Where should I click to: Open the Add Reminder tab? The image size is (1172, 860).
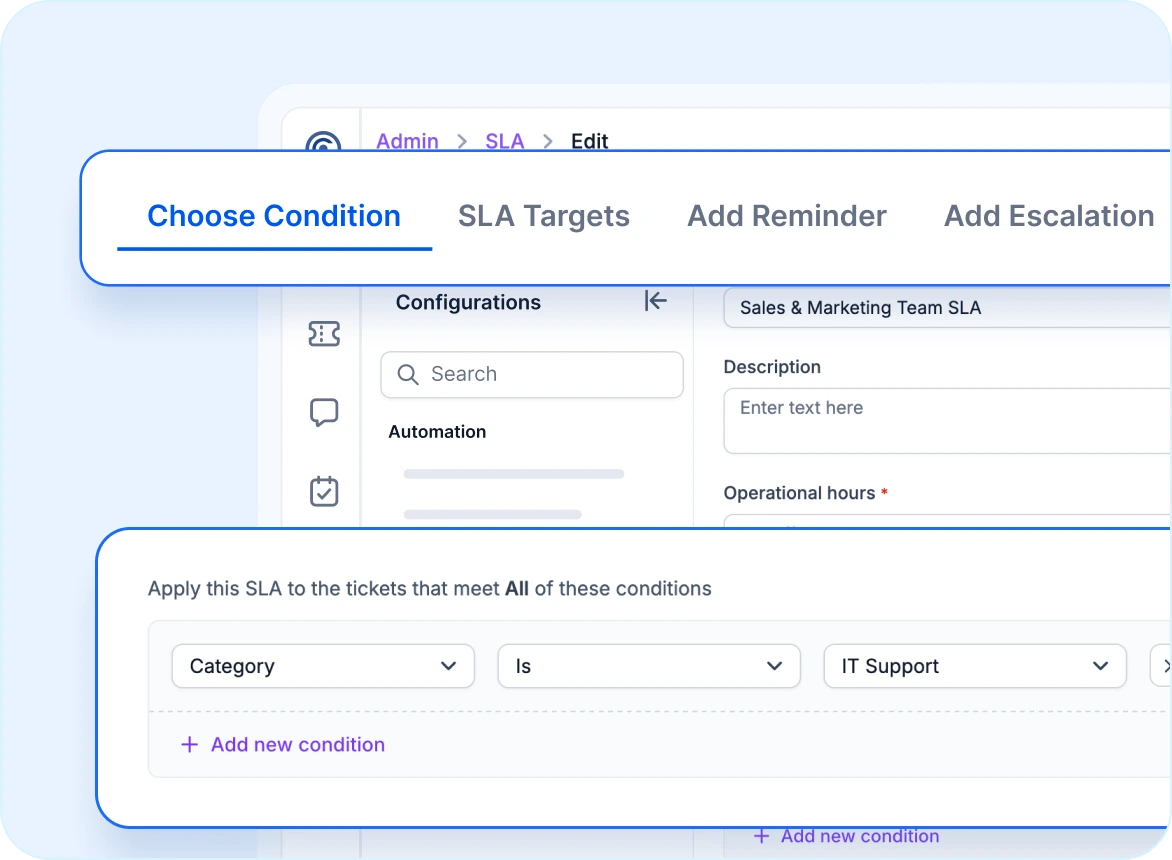[786, 216]
